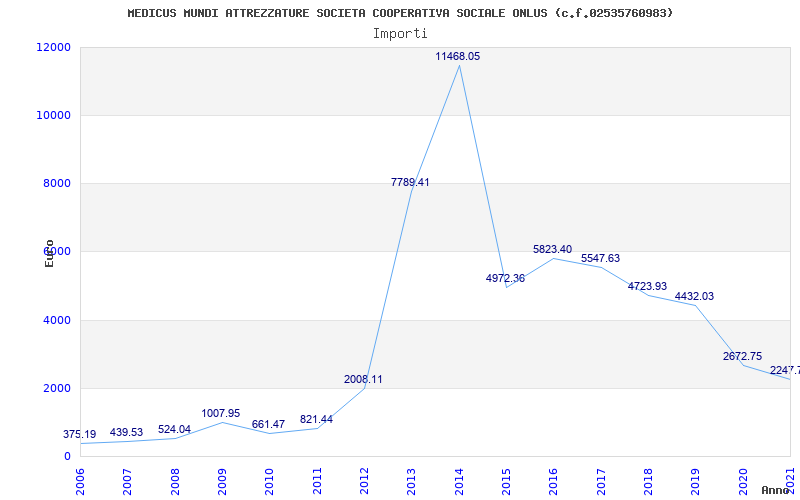Click the data label 439.53
The image size is (800, 500).
127,433
